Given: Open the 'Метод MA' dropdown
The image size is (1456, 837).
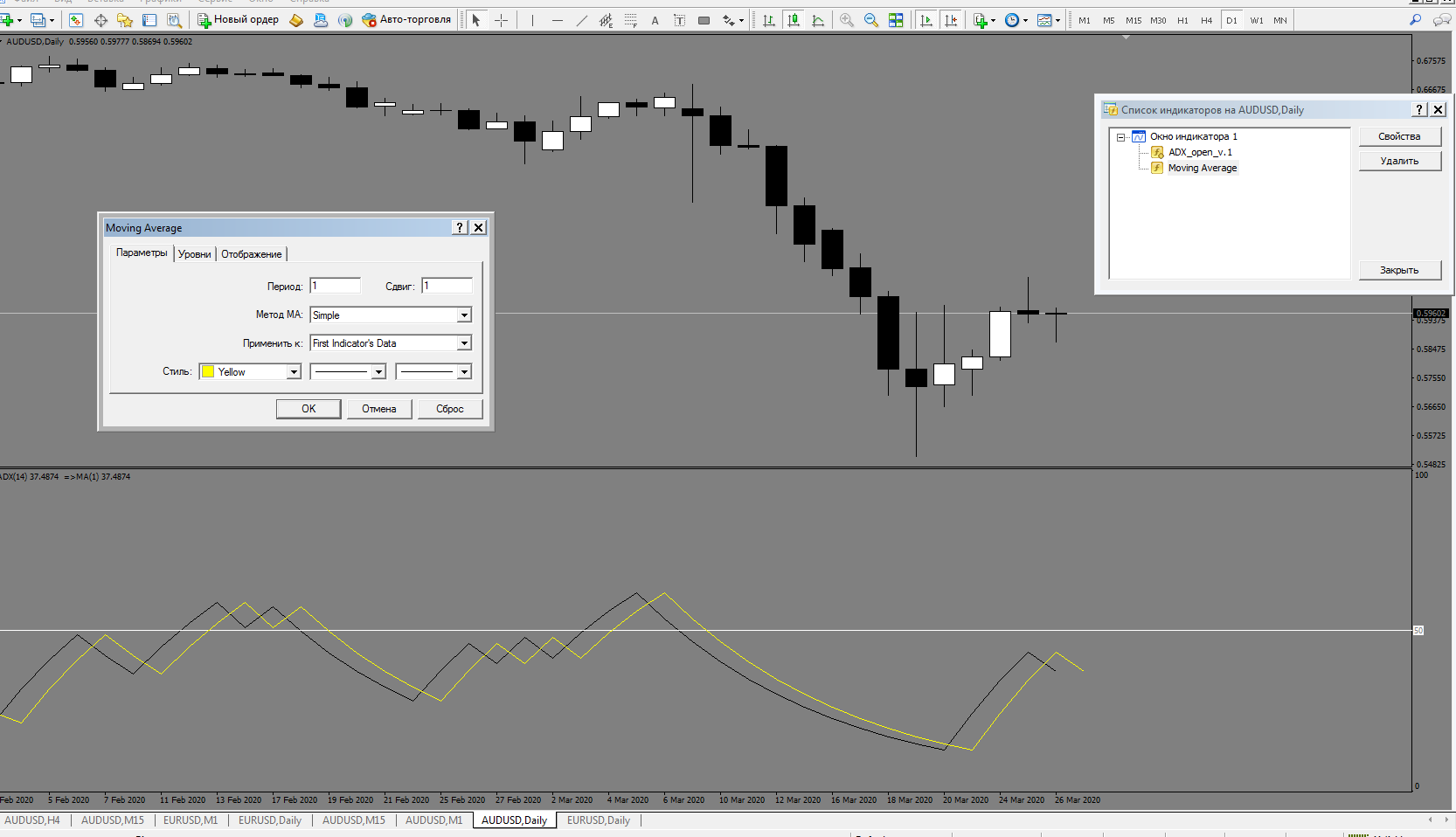Looking at the screenshot, I should pos(392,315).
